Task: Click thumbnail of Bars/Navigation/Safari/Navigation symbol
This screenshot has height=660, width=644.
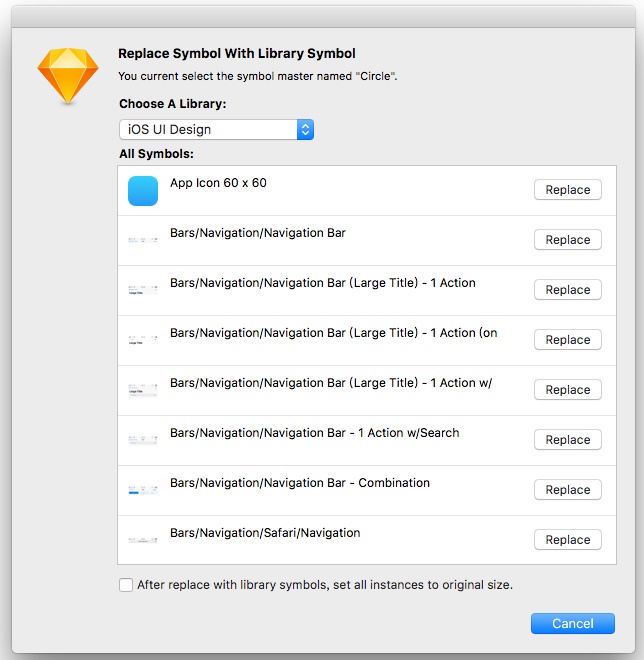Action: pos(143,540)
